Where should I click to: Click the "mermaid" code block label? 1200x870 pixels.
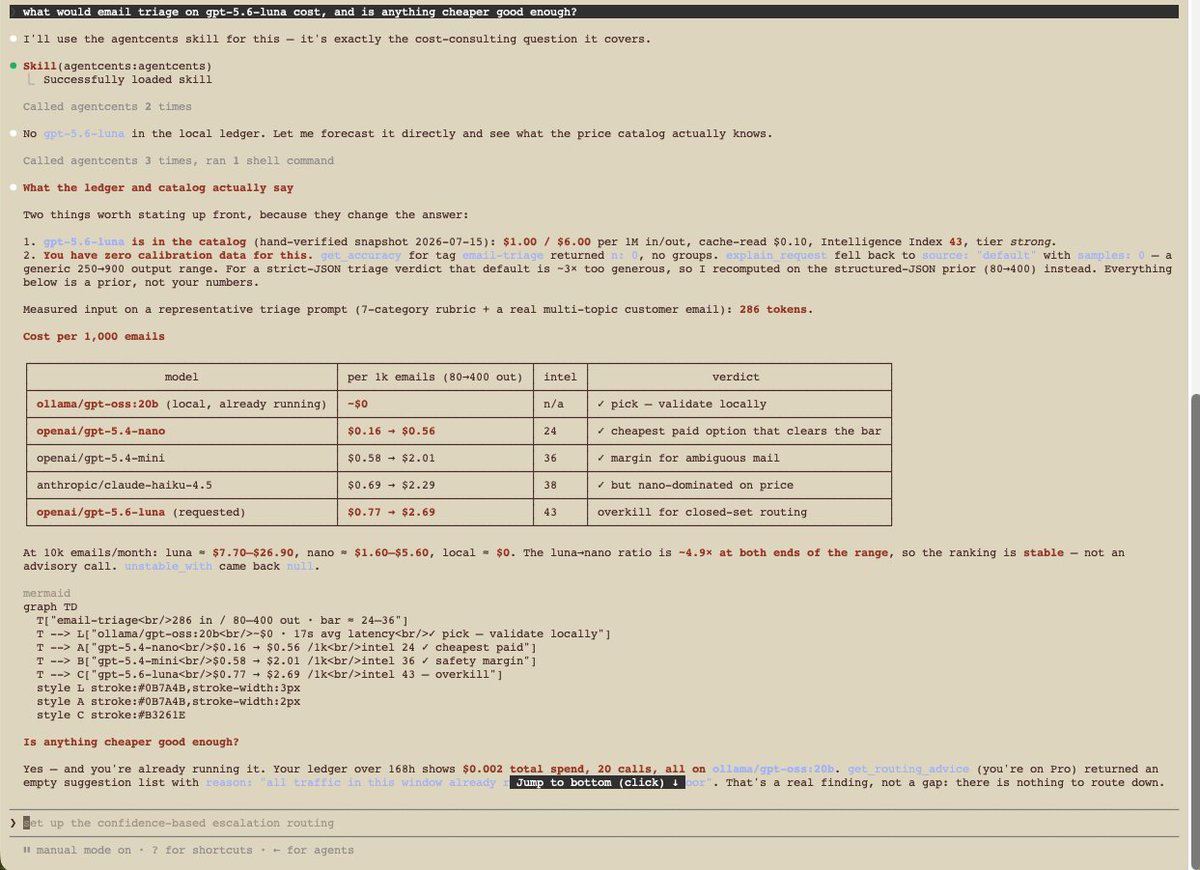pos(46,593)
